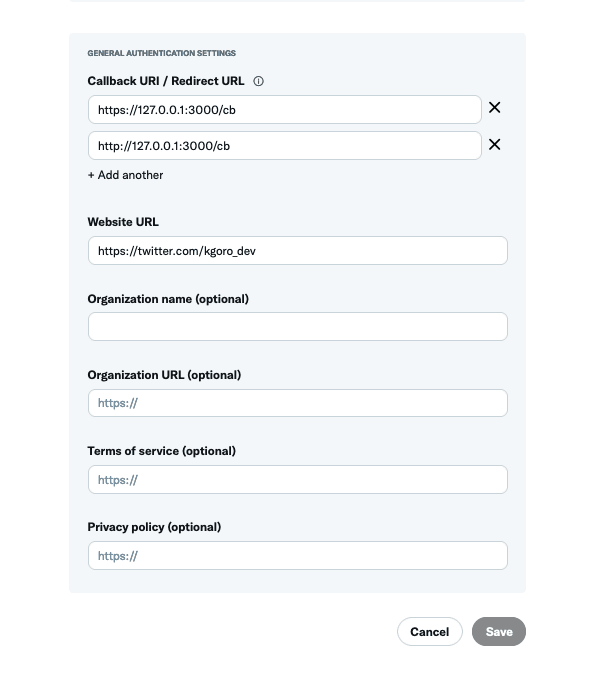
Task: Remove the http://127.0.0.1:3000/cb callback entry
Action: pos(494,144)
